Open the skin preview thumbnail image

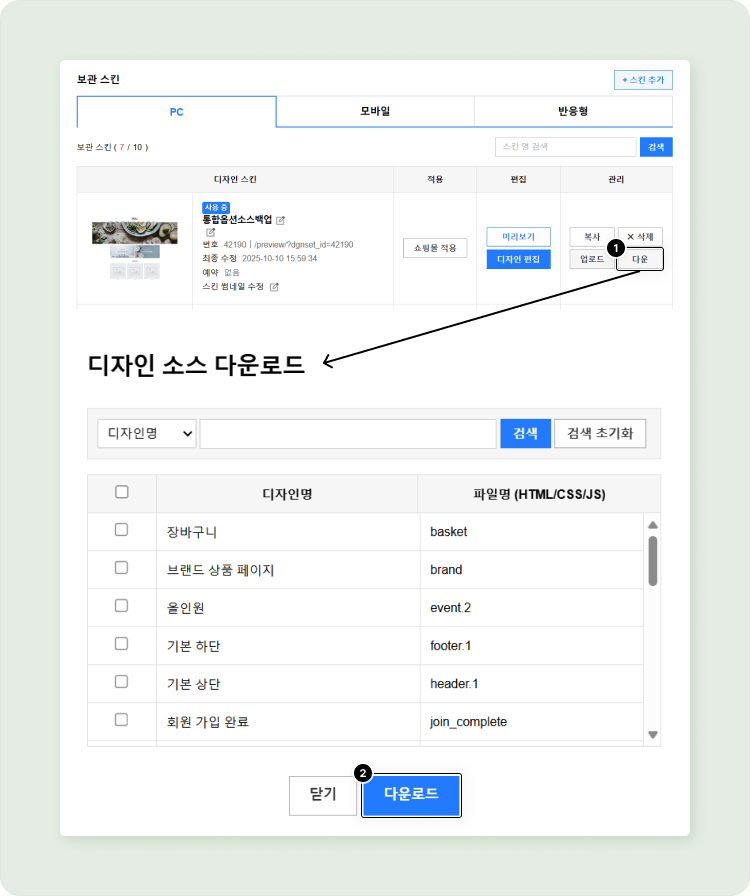[x=127, y=249]
